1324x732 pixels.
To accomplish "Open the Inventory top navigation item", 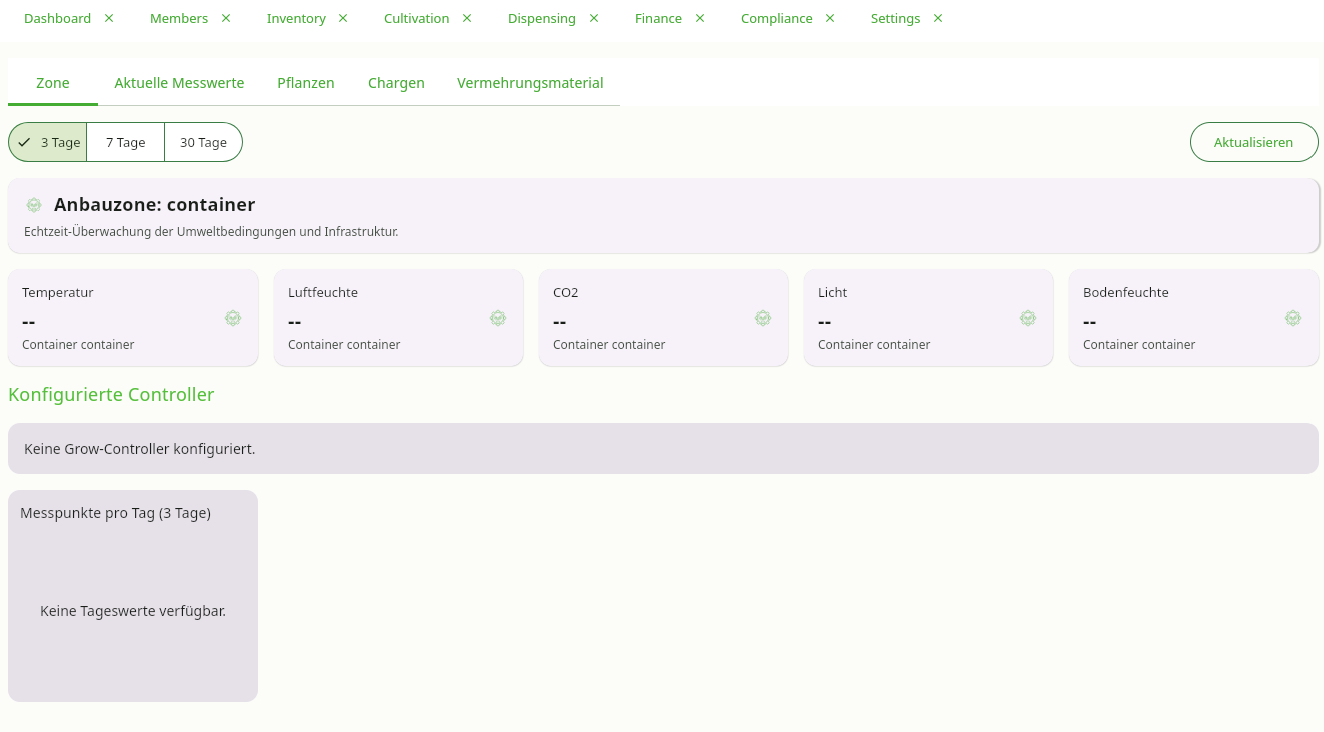I will click(296, 18).
